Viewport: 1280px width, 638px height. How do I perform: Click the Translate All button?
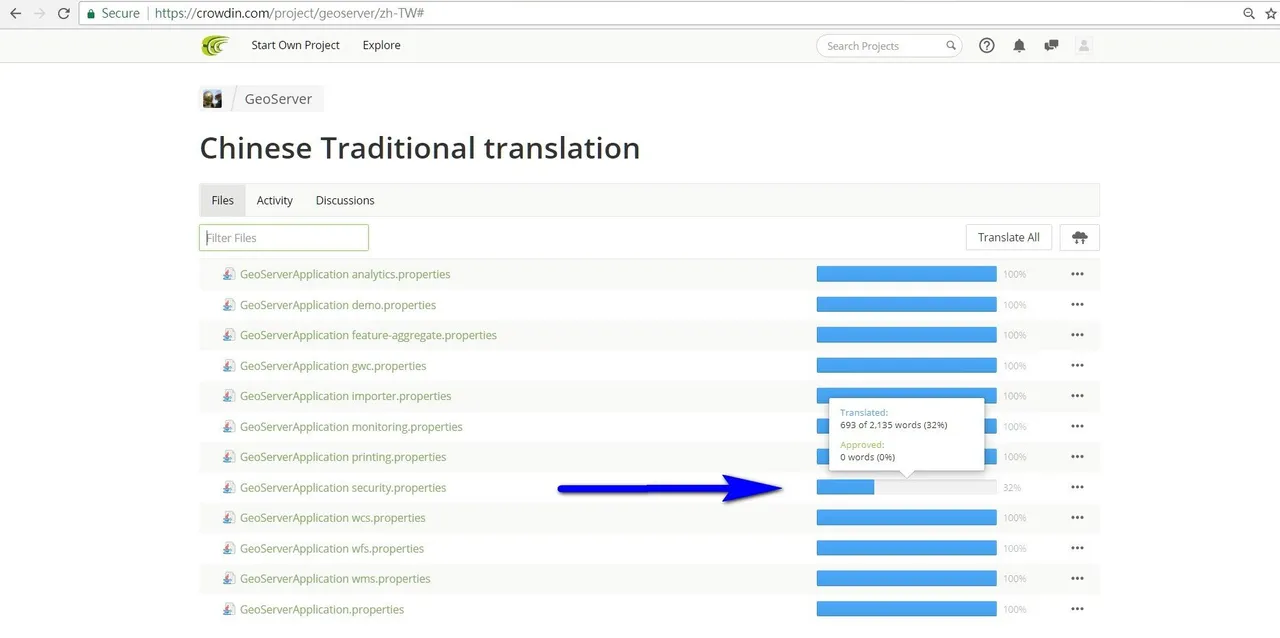coord(1008,237)
